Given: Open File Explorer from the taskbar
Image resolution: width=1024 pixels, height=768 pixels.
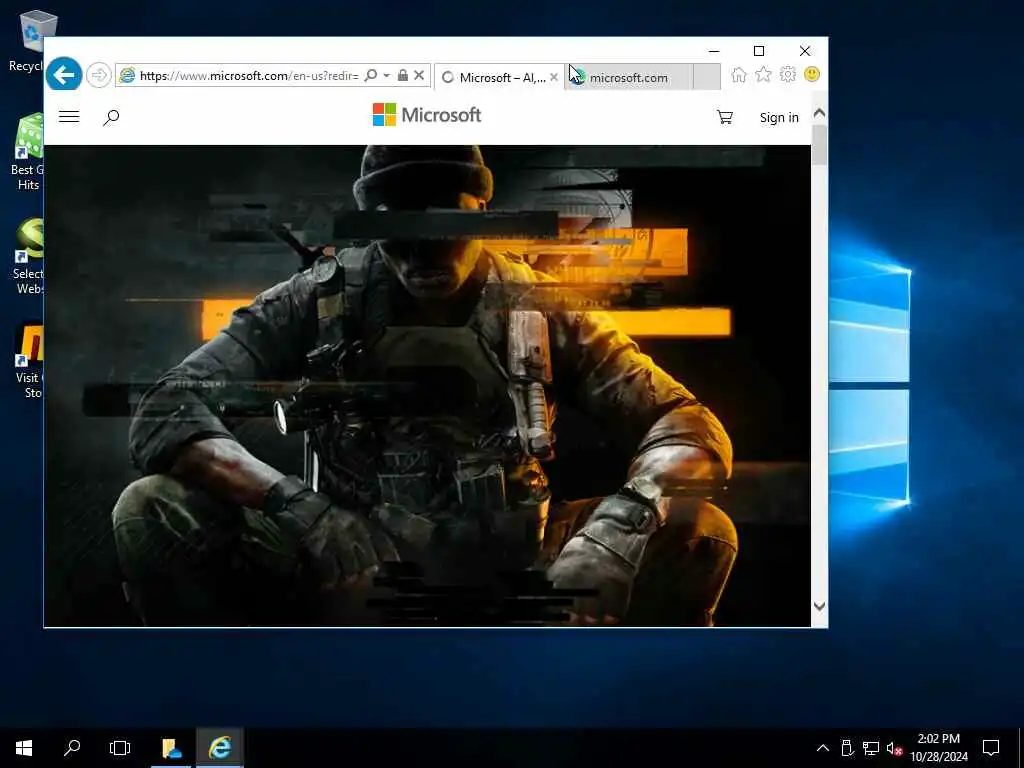Looking at the screenshot, I should point(172,748).
